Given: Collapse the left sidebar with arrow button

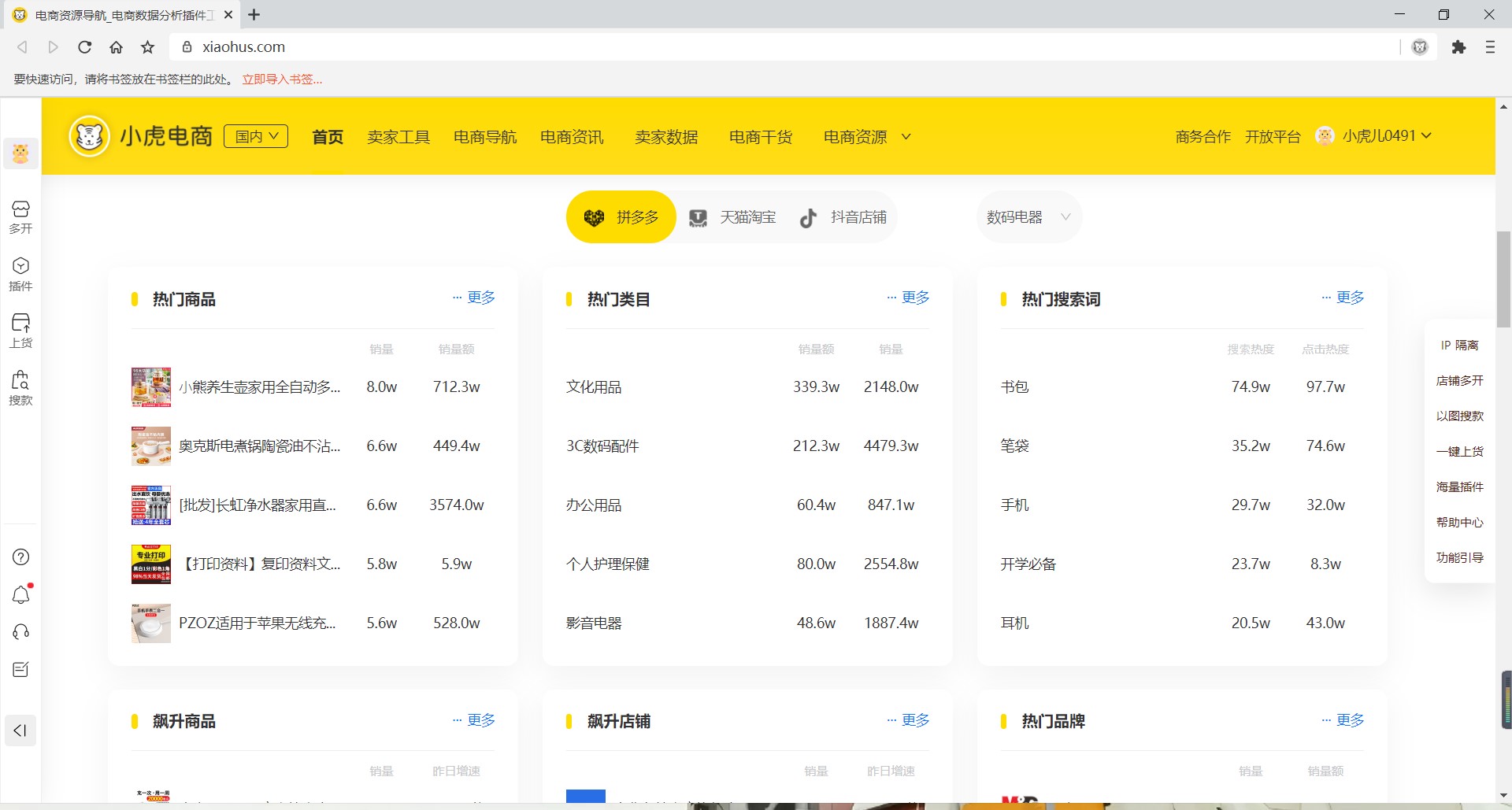Looking at the screenshot, I should coord(20,730).
